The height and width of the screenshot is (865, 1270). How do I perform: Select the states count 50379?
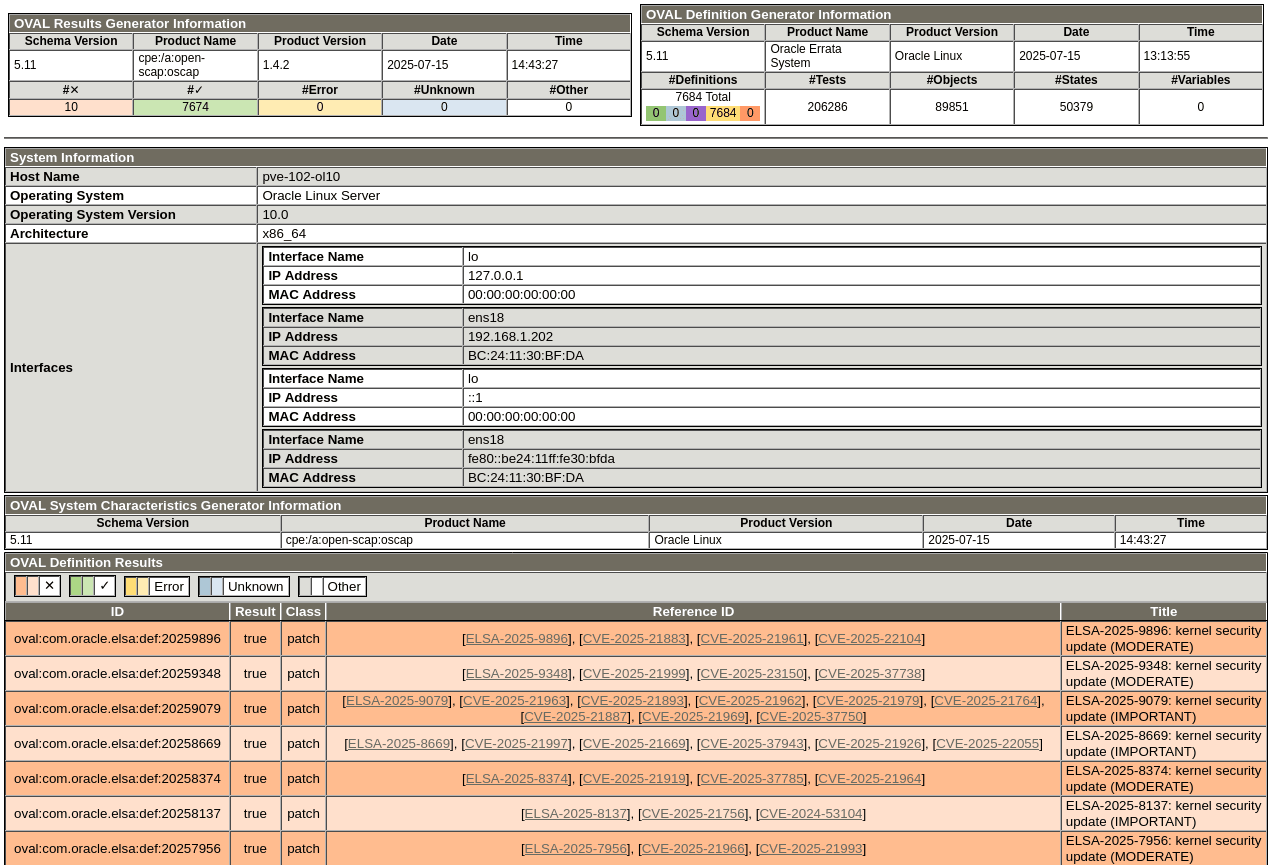click(1076, 107)
